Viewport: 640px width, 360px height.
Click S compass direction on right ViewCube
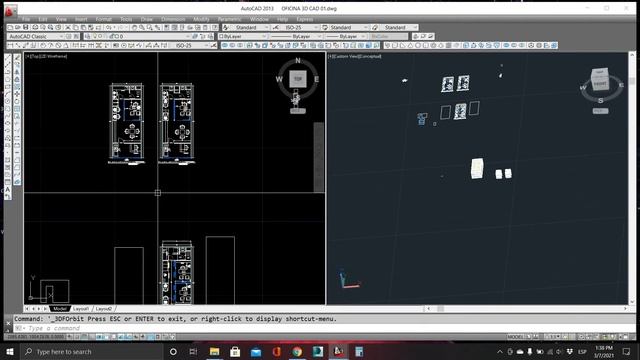click(600, 100)
